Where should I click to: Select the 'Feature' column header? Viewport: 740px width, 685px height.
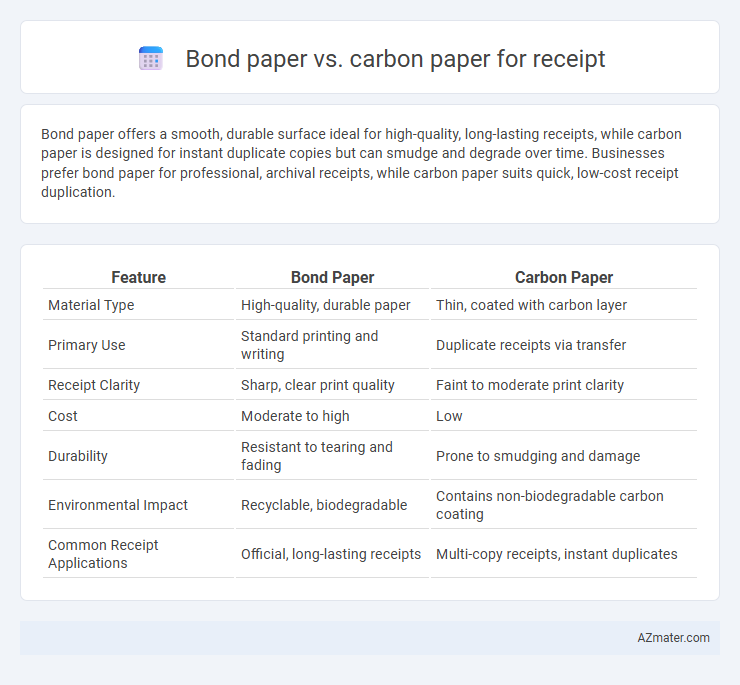tap(138, 277)
